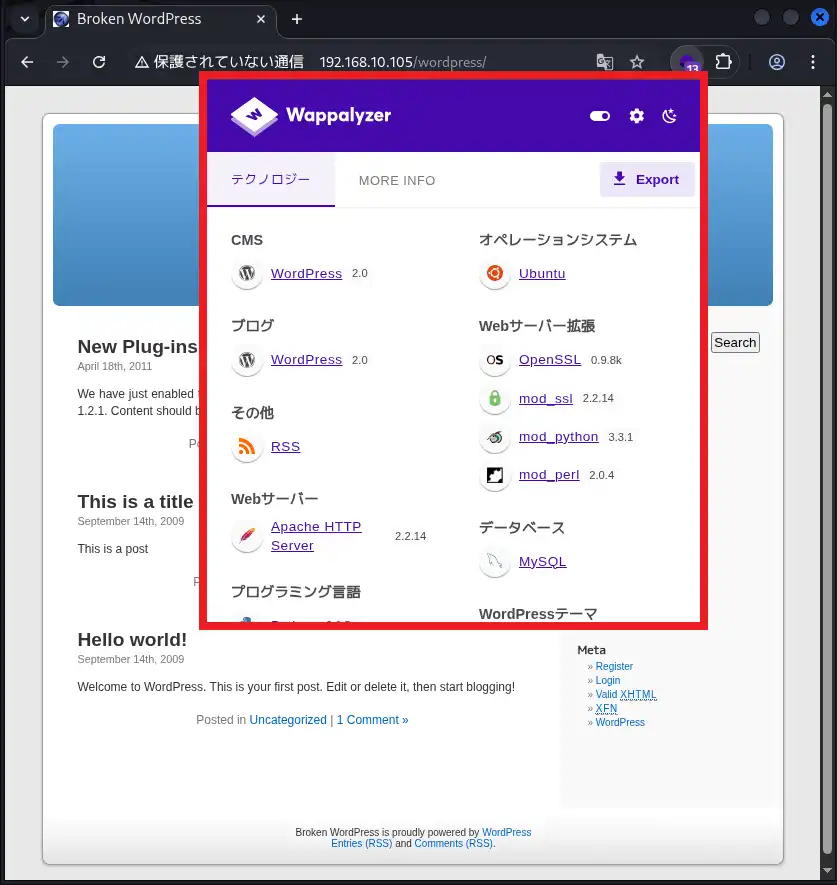The width and height of the screenshot is (837, 885).
Task: Click the Apache HTTP Server feather icon
Action: [247, 536]
